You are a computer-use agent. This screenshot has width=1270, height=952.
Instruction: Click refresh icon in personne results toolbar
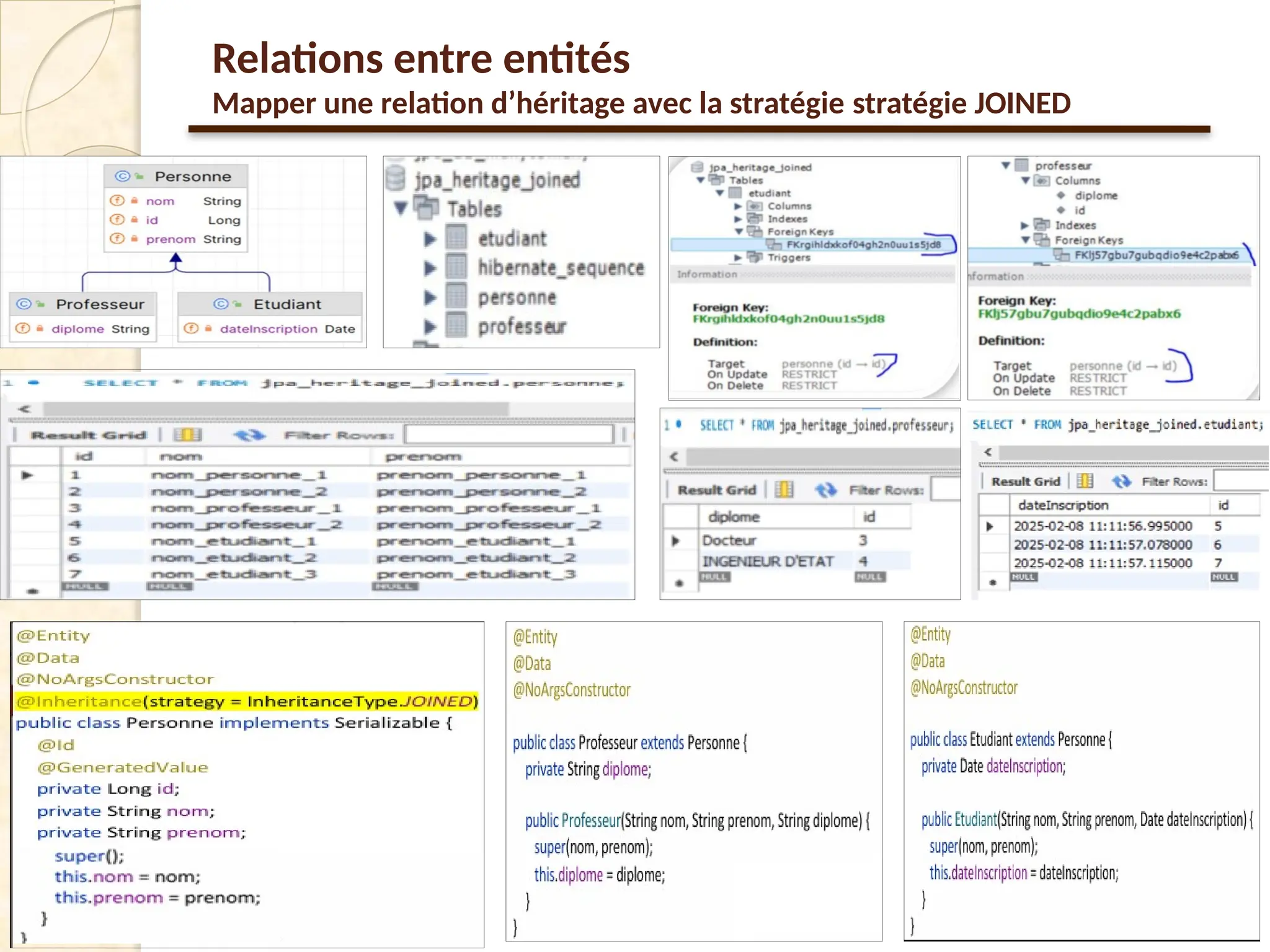[249, 436]
